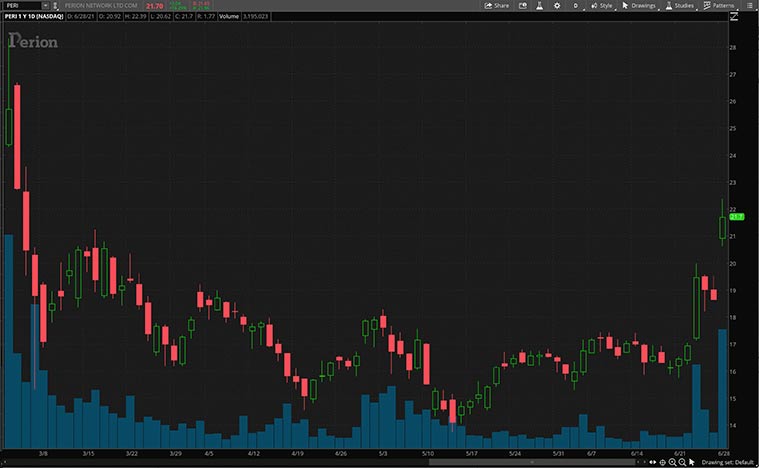The image size is (759, 468).
Task: Click the Share button in top toolbar
Action: coord(497,5)
